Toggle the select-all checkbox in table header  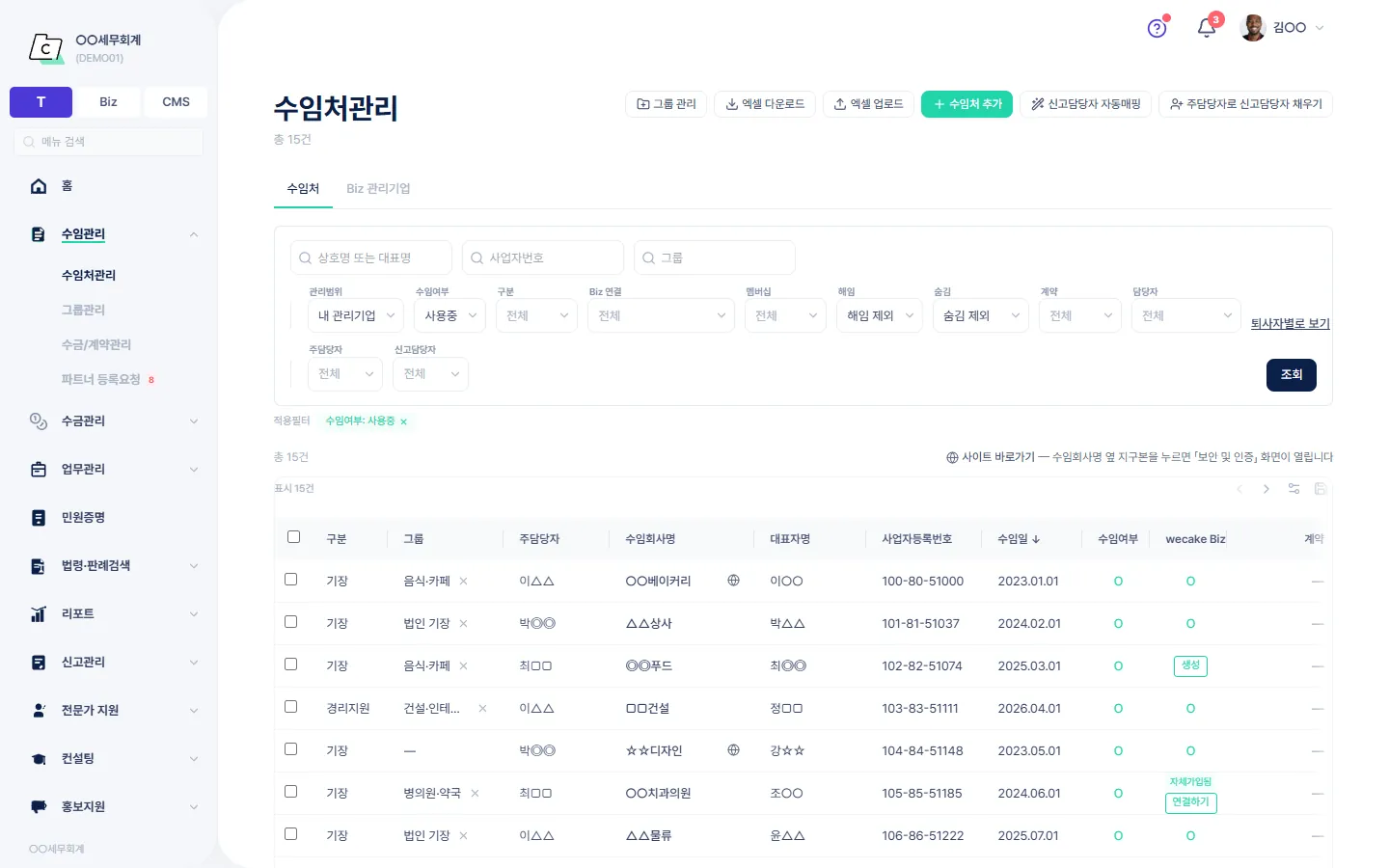click(293, 537)
